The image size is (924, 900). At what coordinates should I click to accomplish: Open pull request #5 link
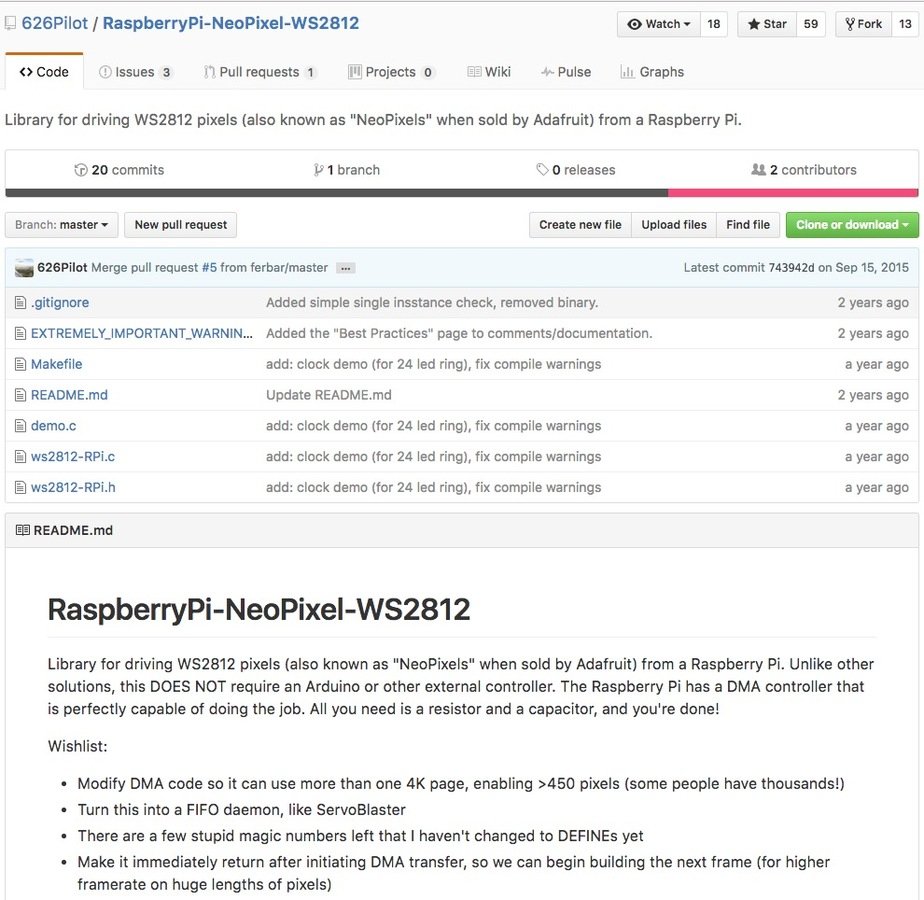(x=209, y=268)
